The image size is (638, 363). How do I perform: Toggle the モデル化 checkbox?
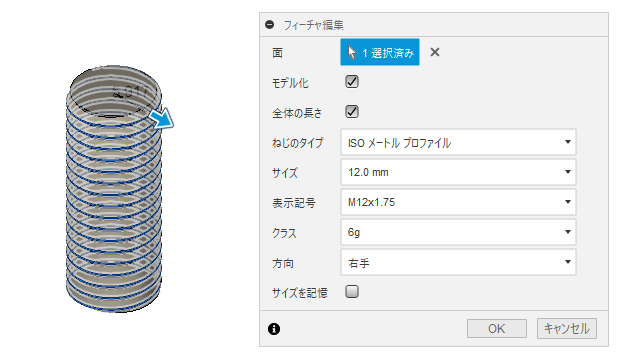tap(352, 82)
